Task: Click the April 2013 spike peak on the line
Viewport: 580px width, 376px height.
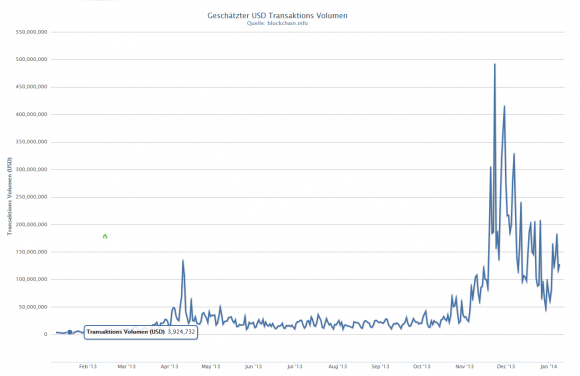Action: [183, 261]
